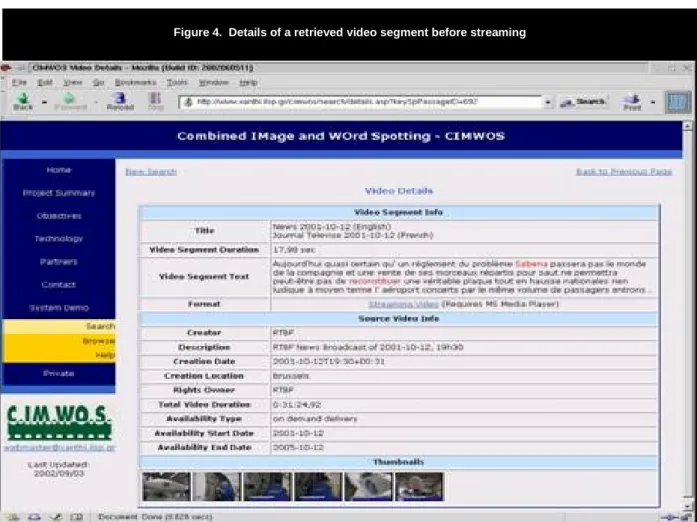Screen dimensions: 697x522
Task: Click Back to Previous Page link
Action: pos(624,172)
